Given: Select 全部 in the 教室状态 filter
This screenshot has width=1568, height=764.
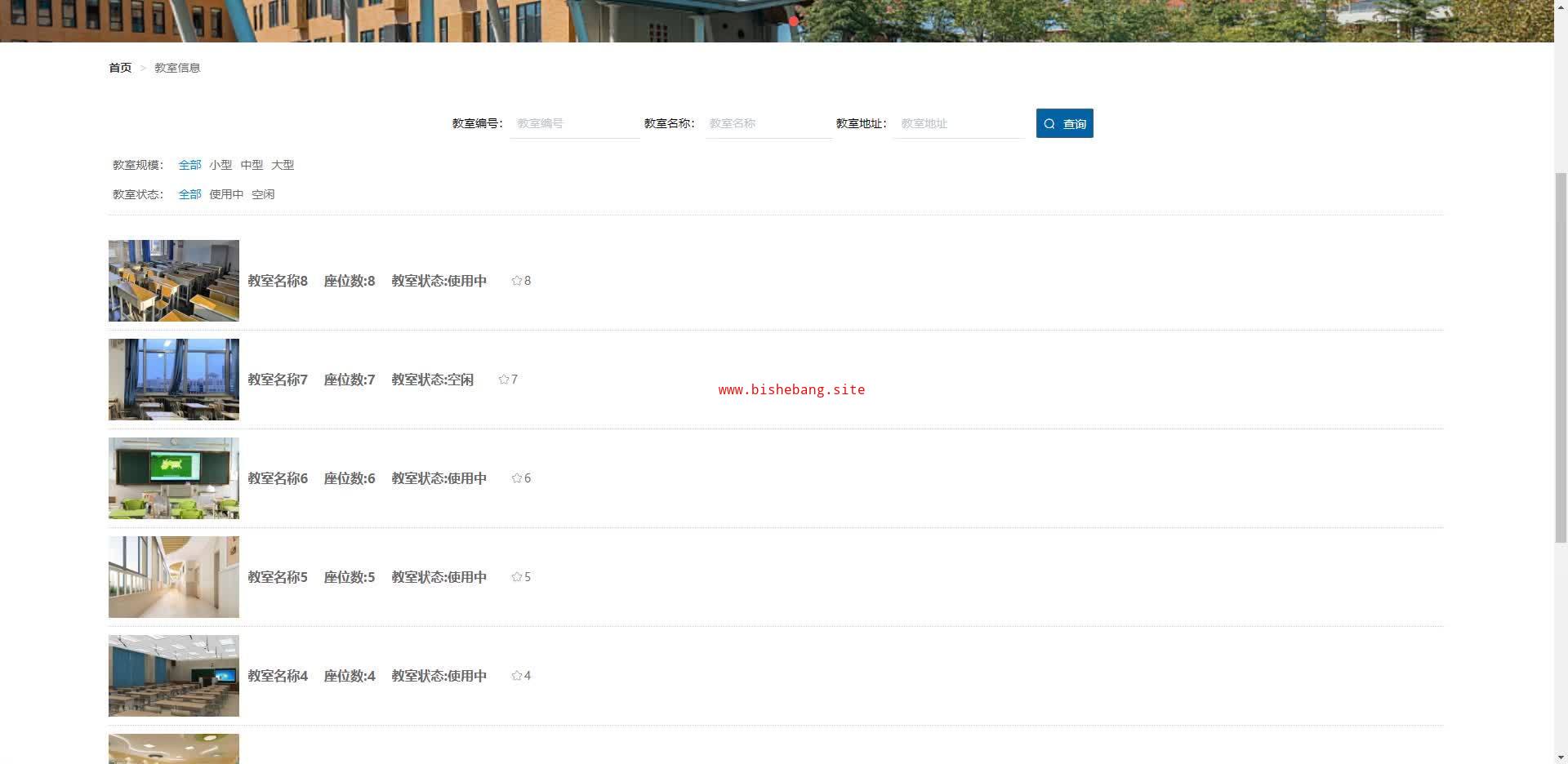Looking at the screenshot, I should pos(189,194).
